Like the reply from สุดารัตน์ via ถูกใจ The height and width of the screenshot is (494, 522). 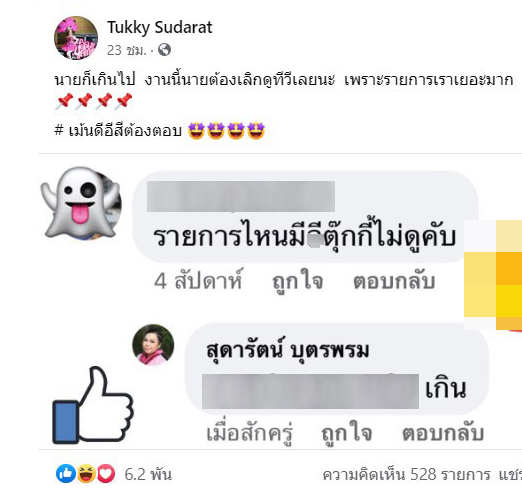[346, 433]
